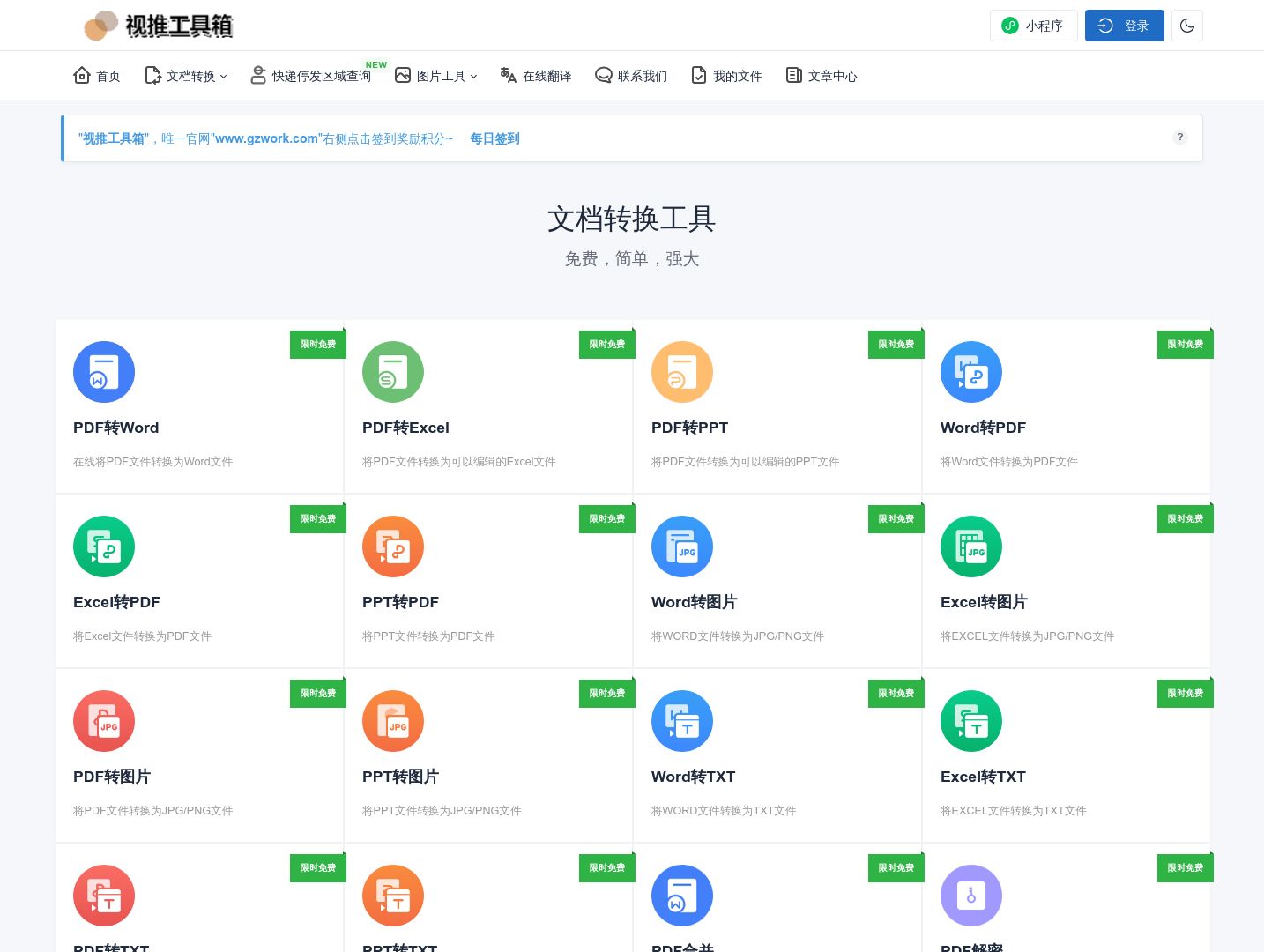Click the orange PPT转TXT icon in bottom row
The height and width of the screenshot is (952, 1264).
click(393, 896)
